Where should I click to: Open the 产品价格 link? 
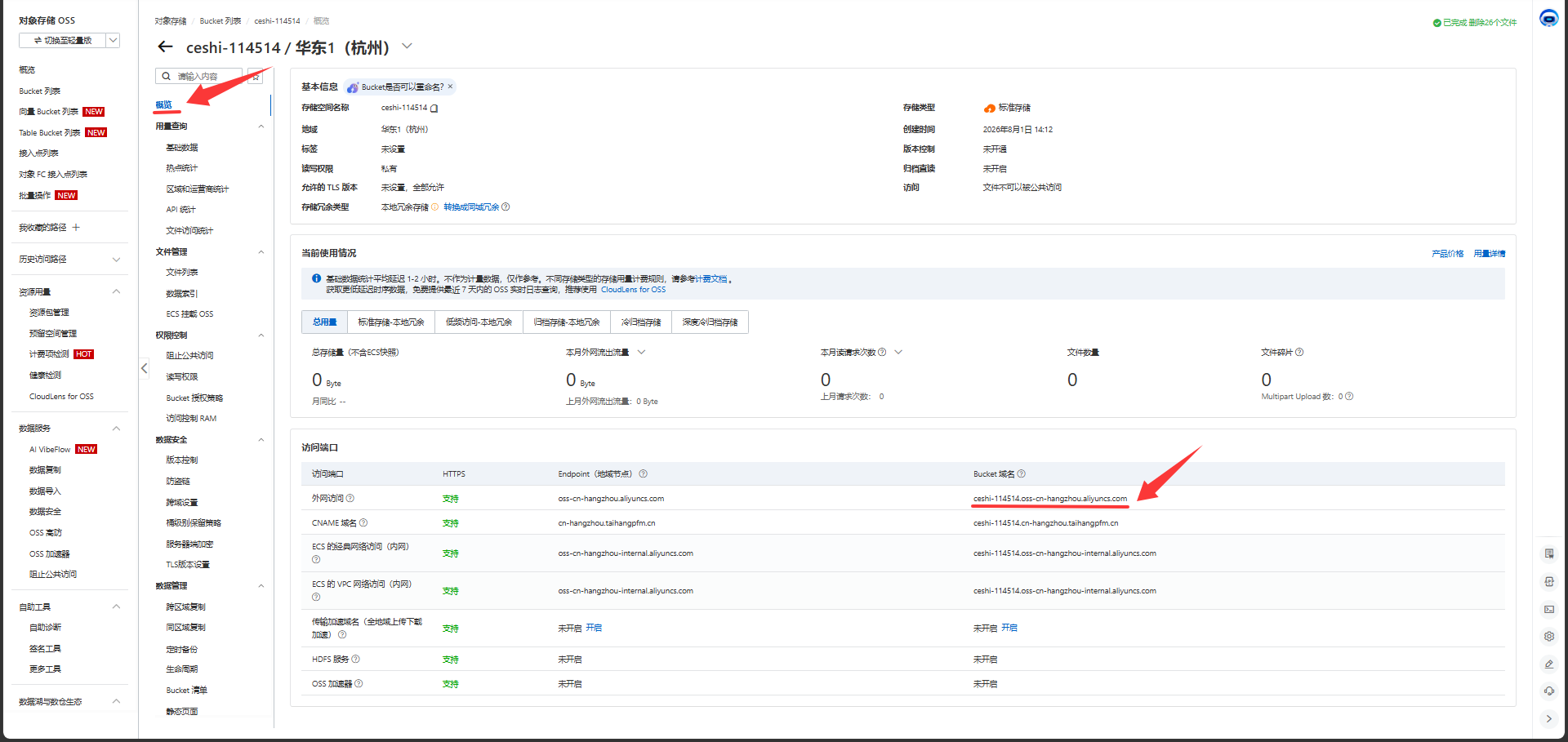click(1447, 254)
